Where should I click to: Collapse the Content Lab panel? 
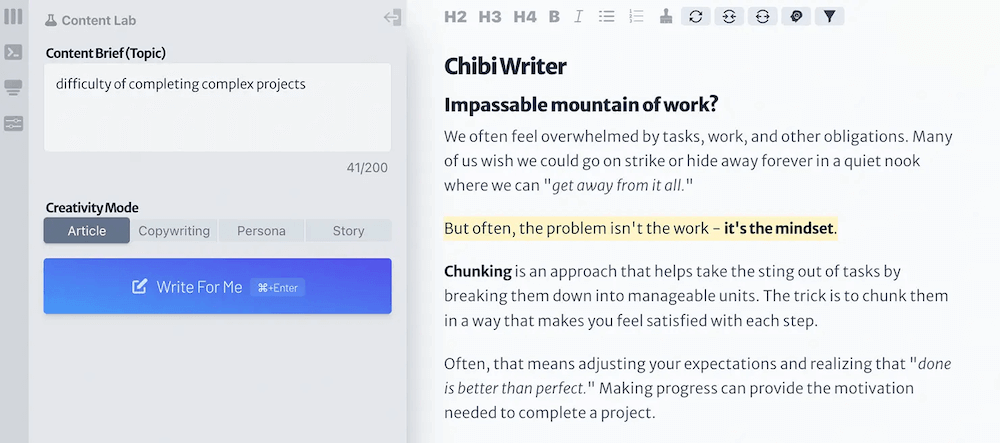click(392, 17)
